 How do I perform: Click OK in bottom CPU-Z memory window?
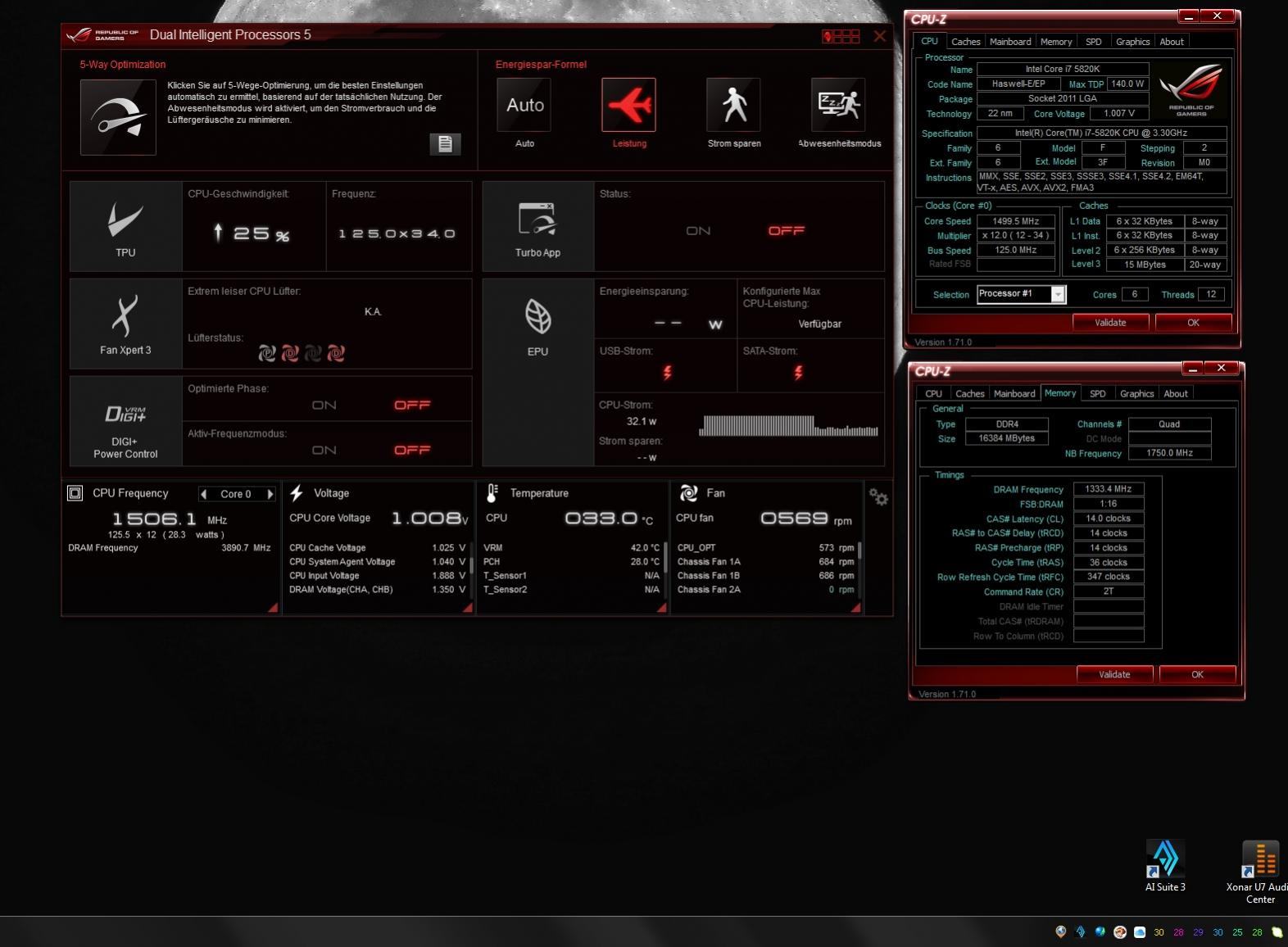(1197, 675)
